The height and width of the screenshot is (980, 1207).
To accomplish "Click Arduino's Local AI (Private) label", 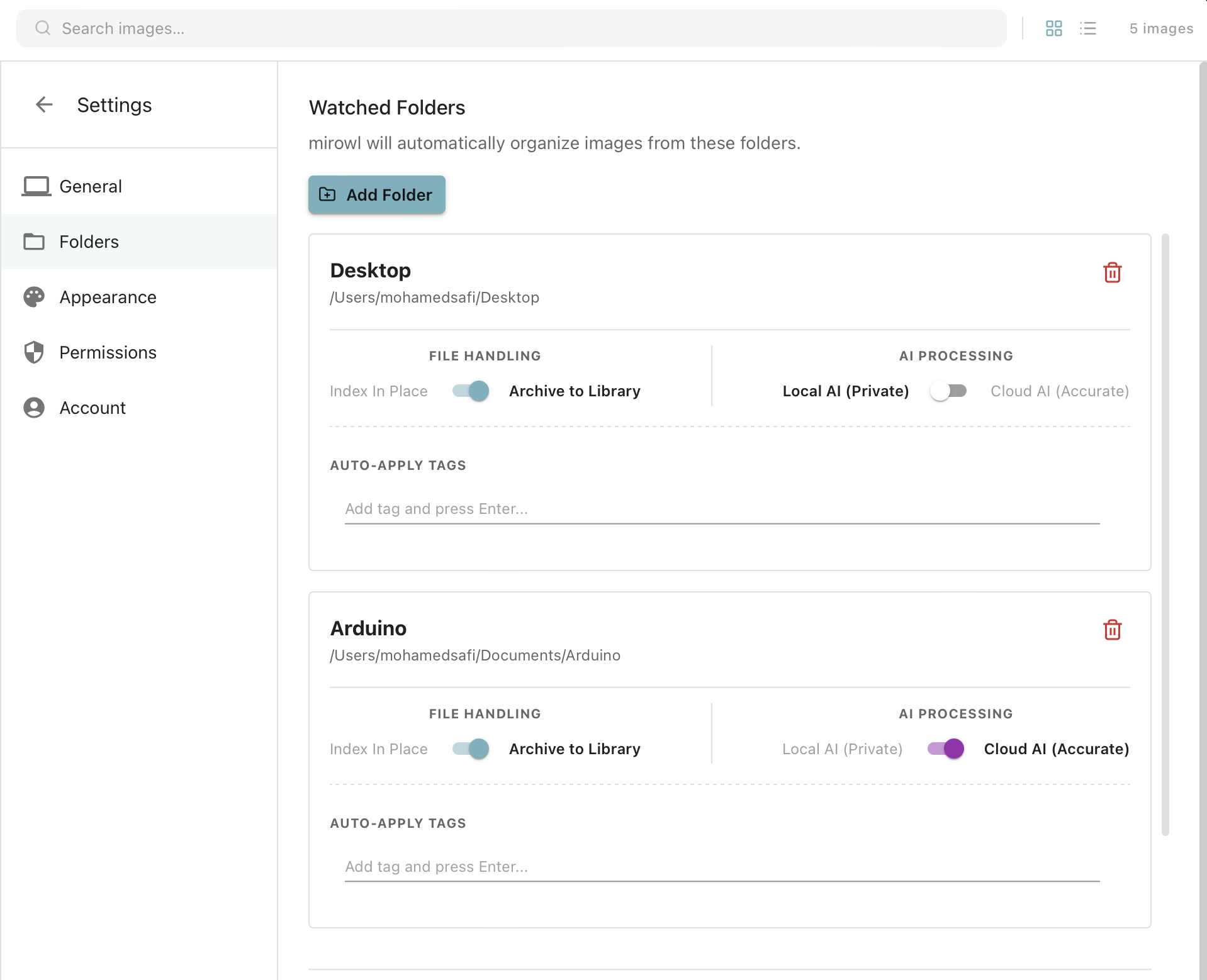I will (x=842, y=749).
